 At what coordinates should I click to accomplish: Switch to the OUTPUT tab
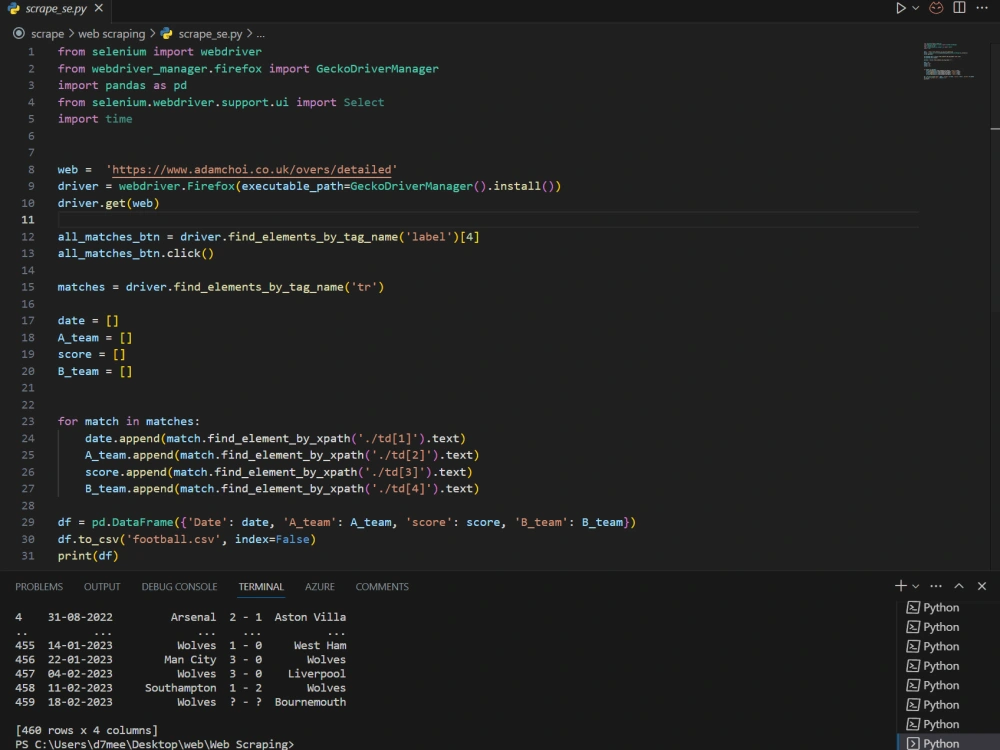point(101,587)
